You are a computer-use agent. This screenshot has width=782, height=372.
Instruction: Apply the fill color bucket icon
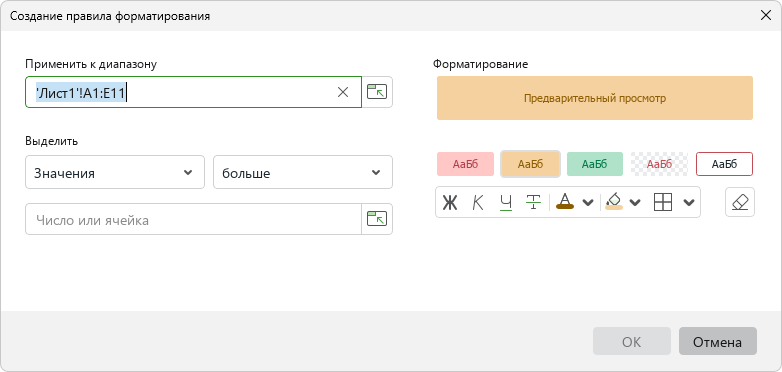[x=613, y=202]
